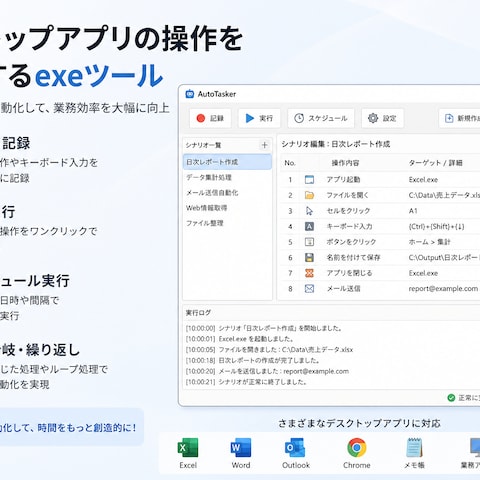
Task: Select the アプリ起動 step text
Action: (x=343, y=180)
